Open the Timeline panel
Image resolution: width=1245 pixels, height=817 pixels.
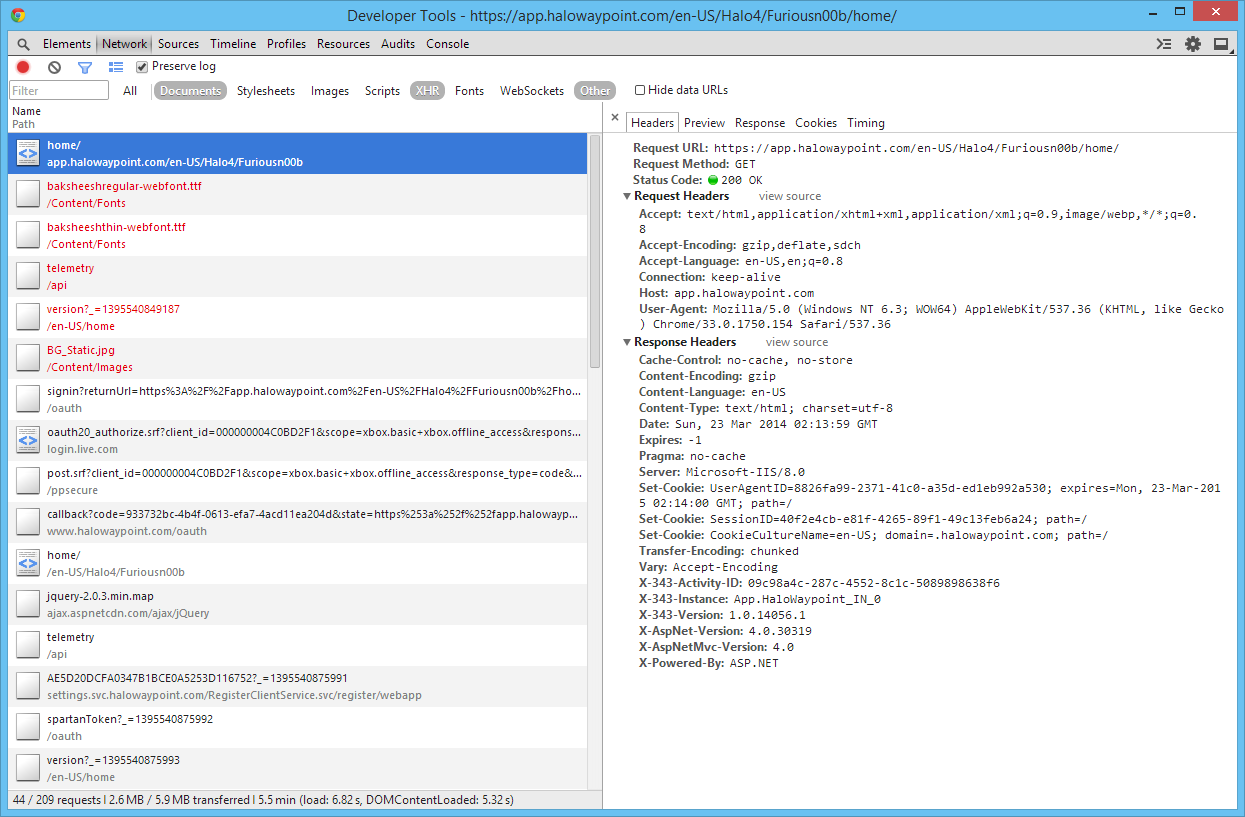pyautogui.click(x=233, y=44)
